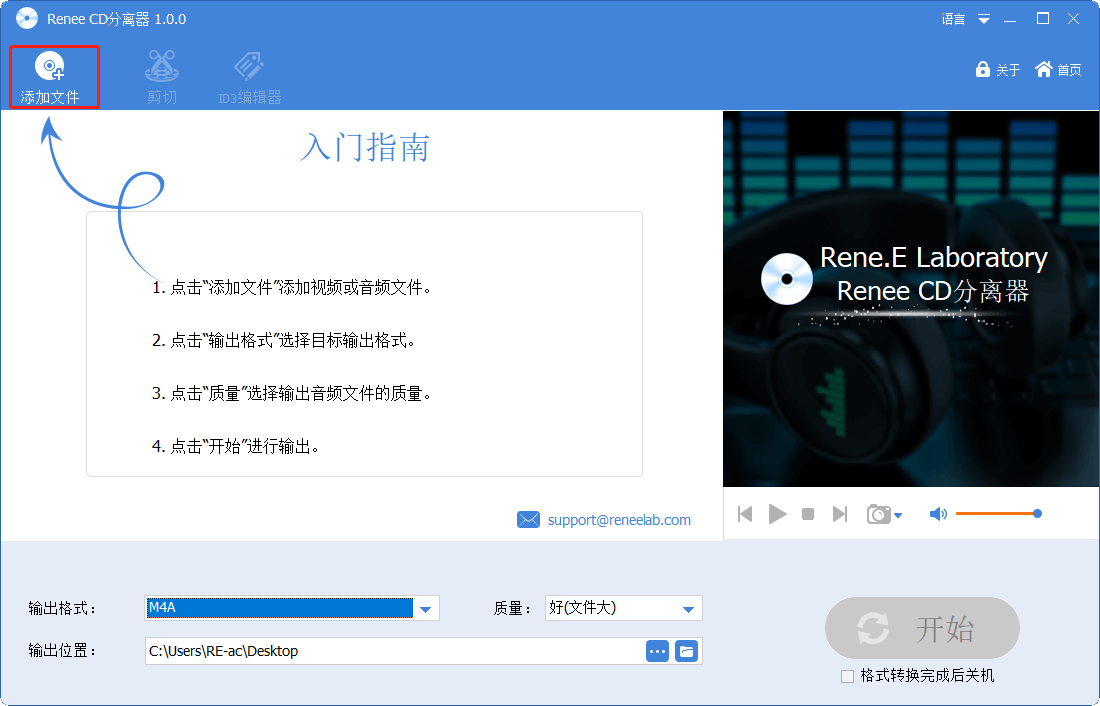The width and height of the screenshot is (1100, 706).
Task: Expand the camera snapshot dropdown arrow
Action: tap(898, 516)
